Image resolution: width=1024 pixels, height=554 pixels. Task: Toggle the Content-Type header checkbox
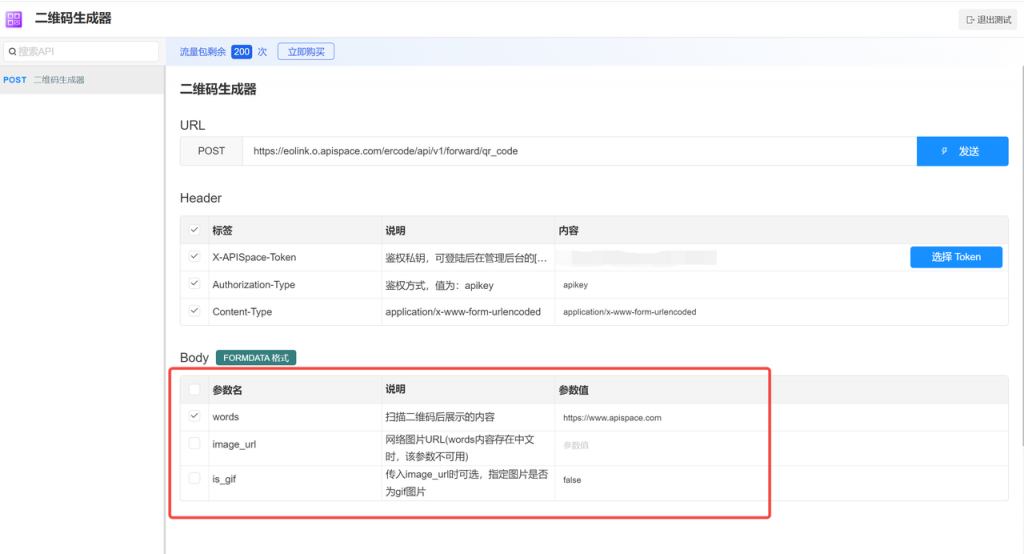194,311
